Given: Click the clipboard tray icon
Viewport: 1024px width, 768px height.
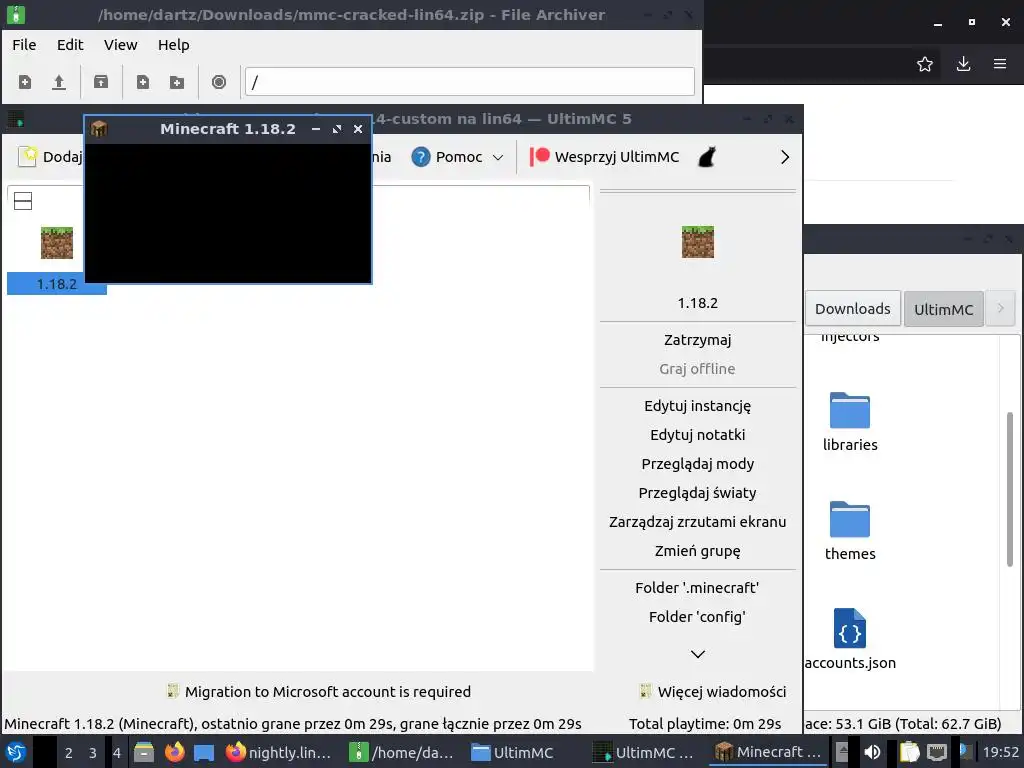Looking at the screenshot, I should [909, 752].
